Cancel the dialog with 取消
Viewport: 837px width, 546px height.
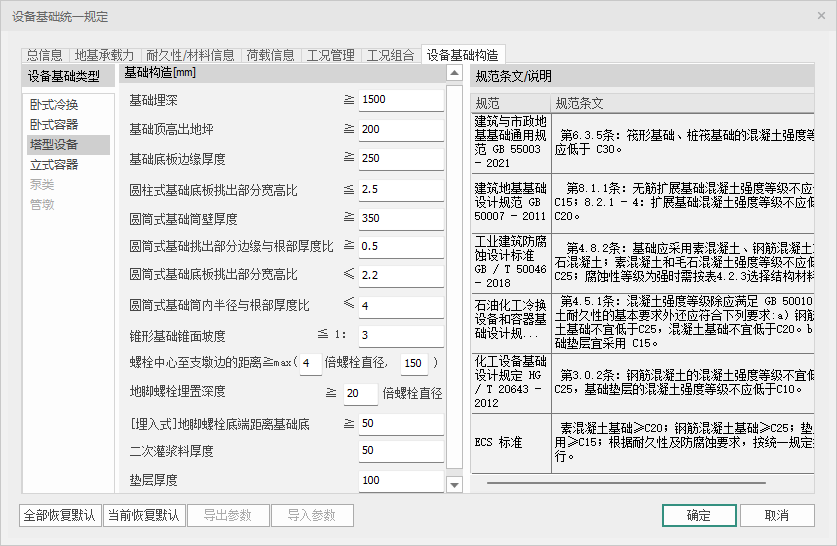coord(776,516)
